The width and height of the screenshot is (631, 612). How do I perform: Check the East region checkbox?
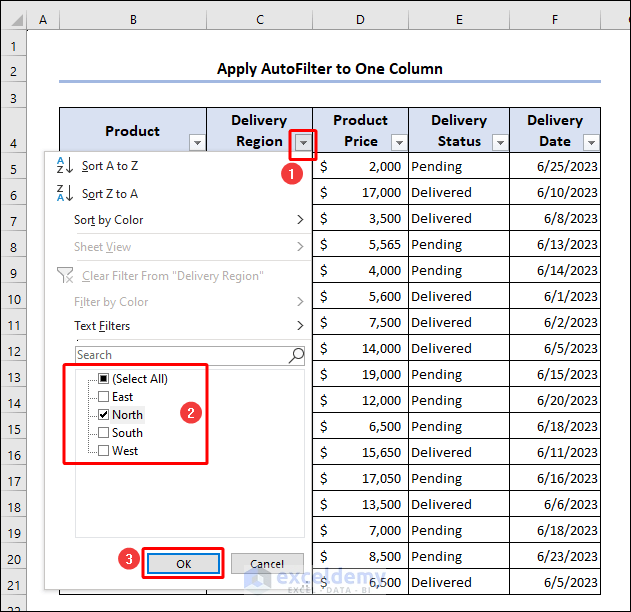tap(103, 397)
